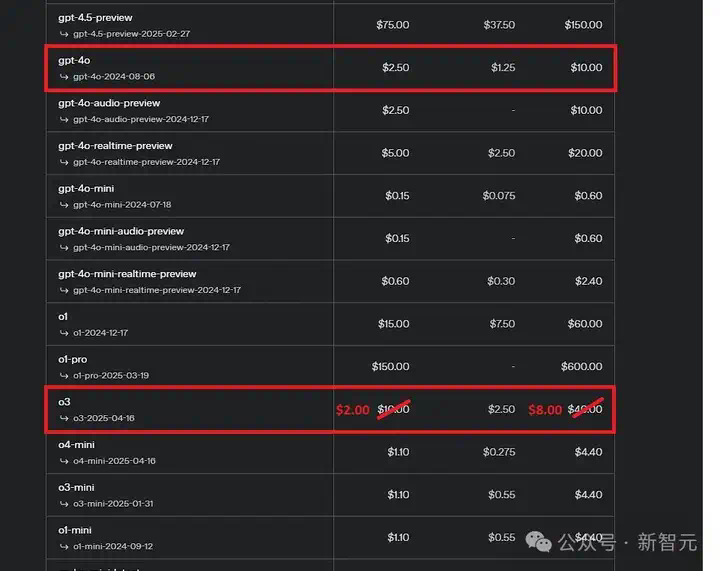
Task: Click the $0.075 cached input price of gpt-4o-mini
Action: pyautogui.click(x=499, y=196)
